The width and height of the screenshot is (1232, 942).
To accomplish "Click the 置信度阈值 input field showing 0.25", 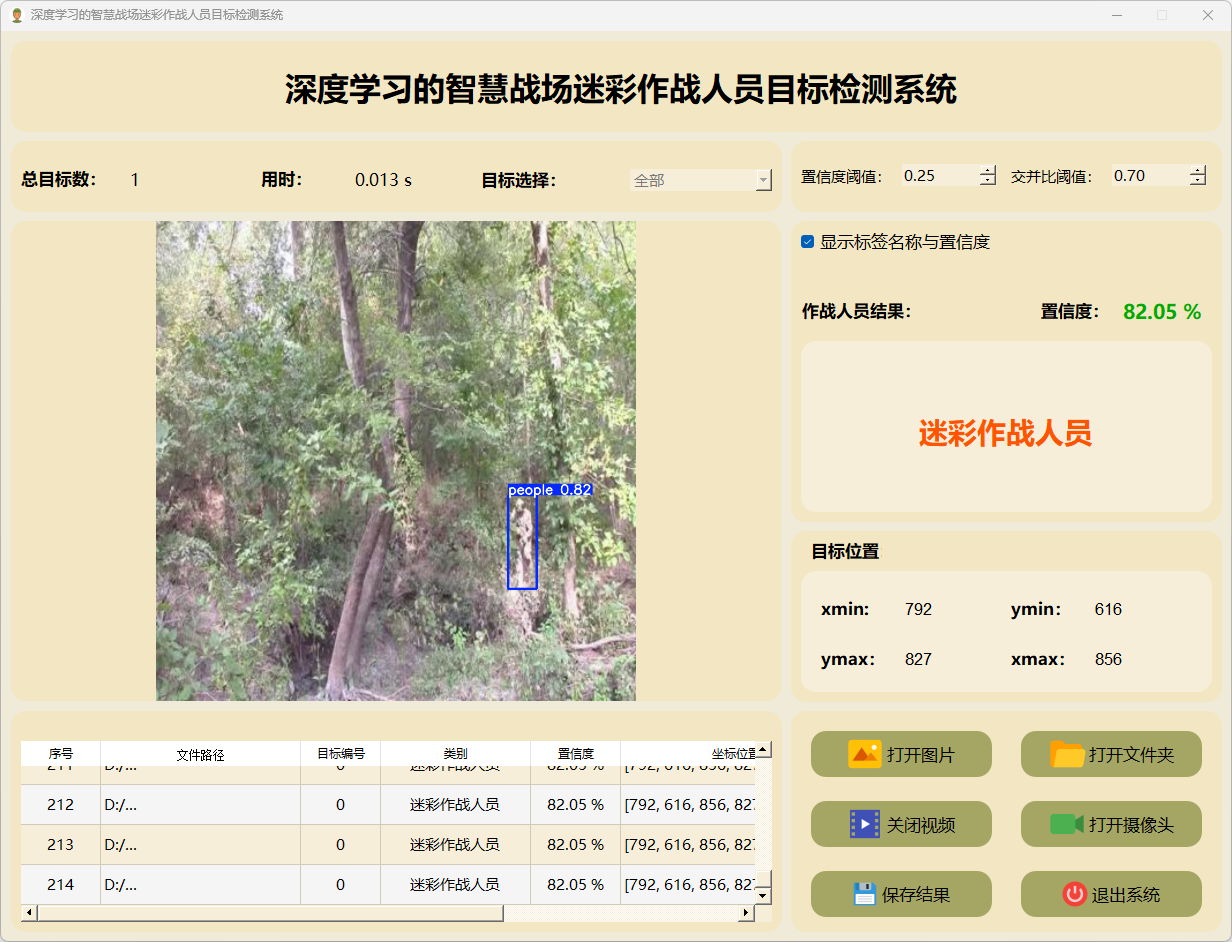I will coord(938,176).
